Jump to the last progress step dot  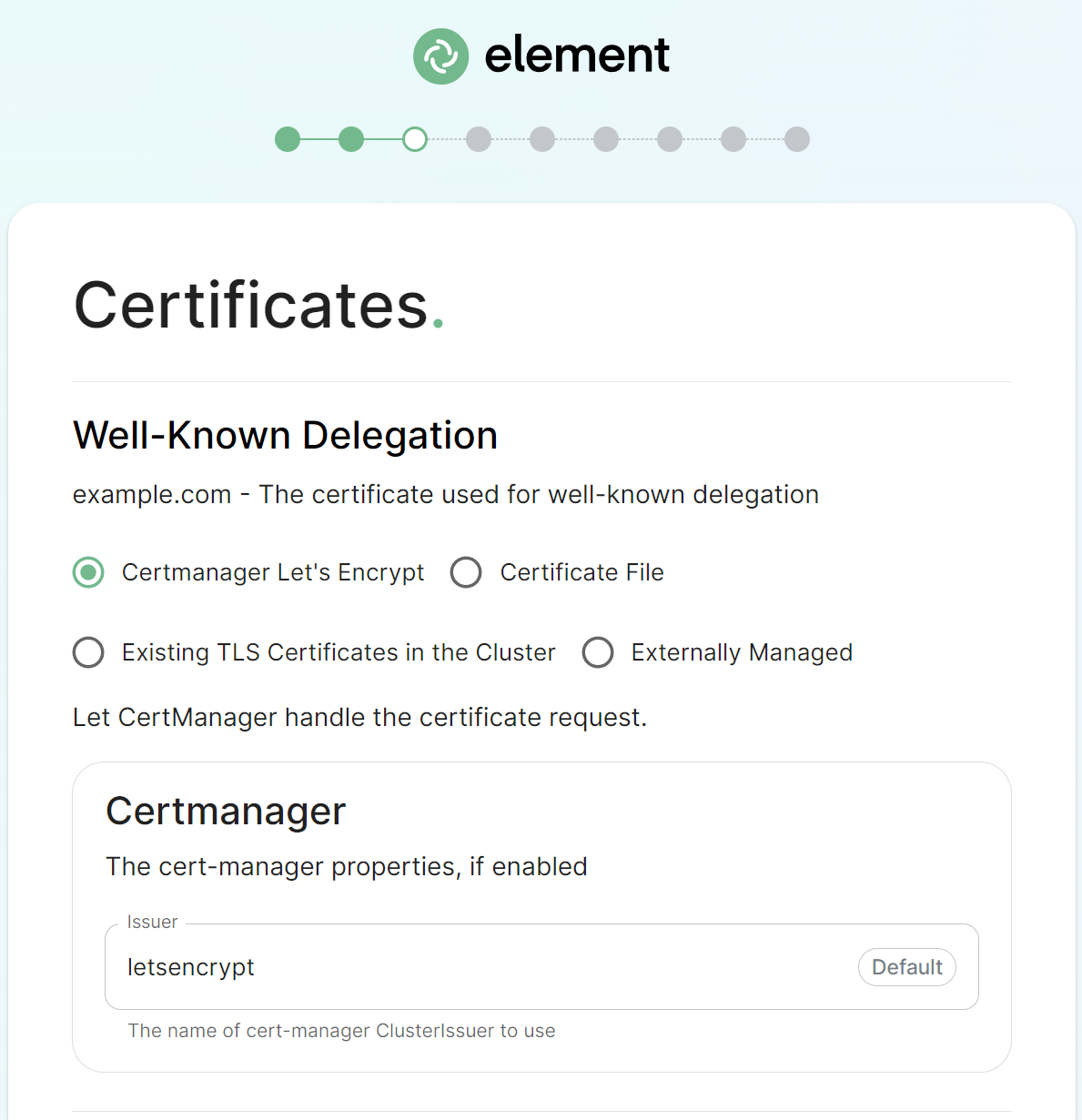click(797, 139)
